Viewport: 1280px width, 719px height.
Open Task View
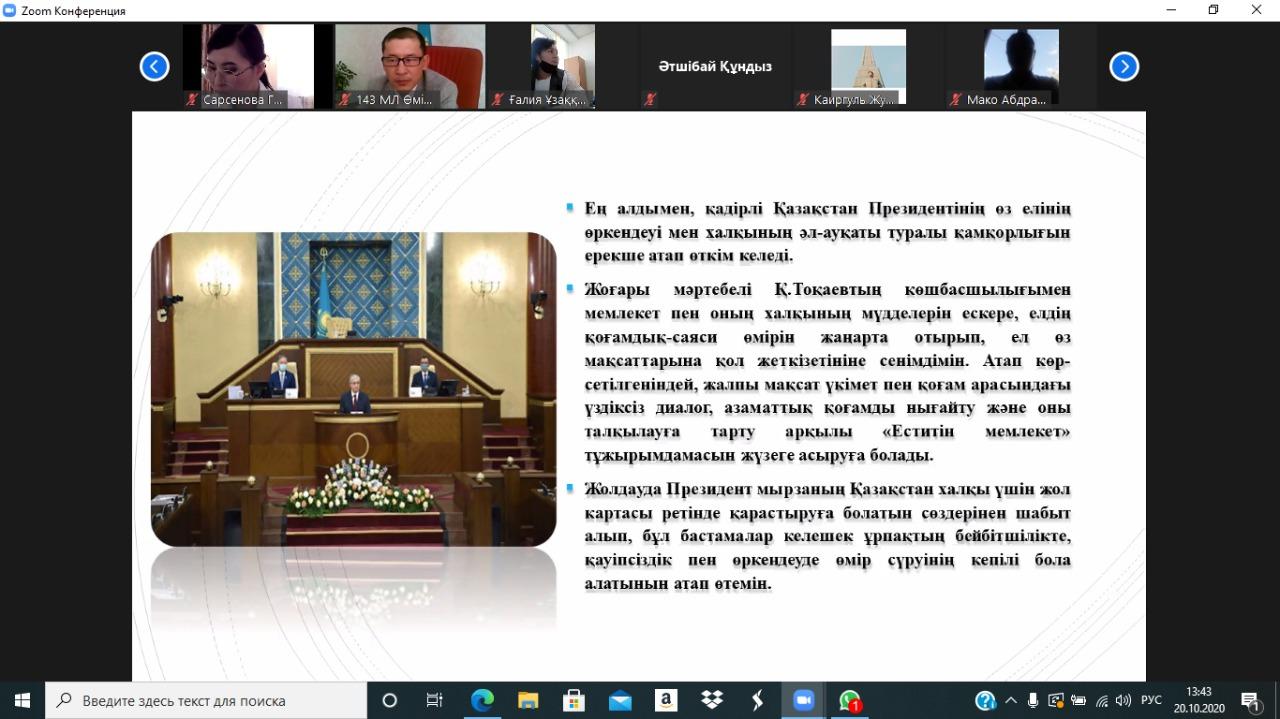coord(435,700)
